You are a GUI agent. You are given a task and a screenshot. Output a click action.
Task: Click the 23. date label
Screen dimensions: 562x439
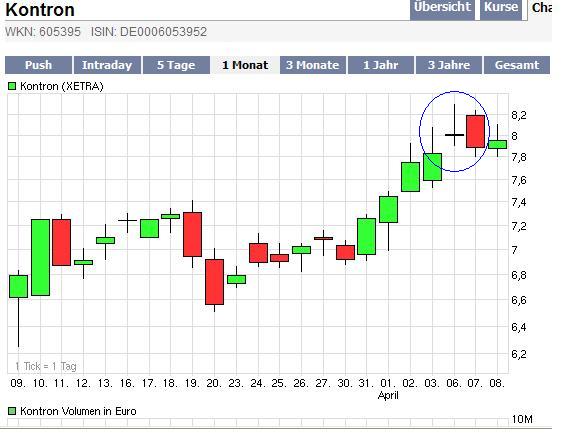[x=236, y=383]
